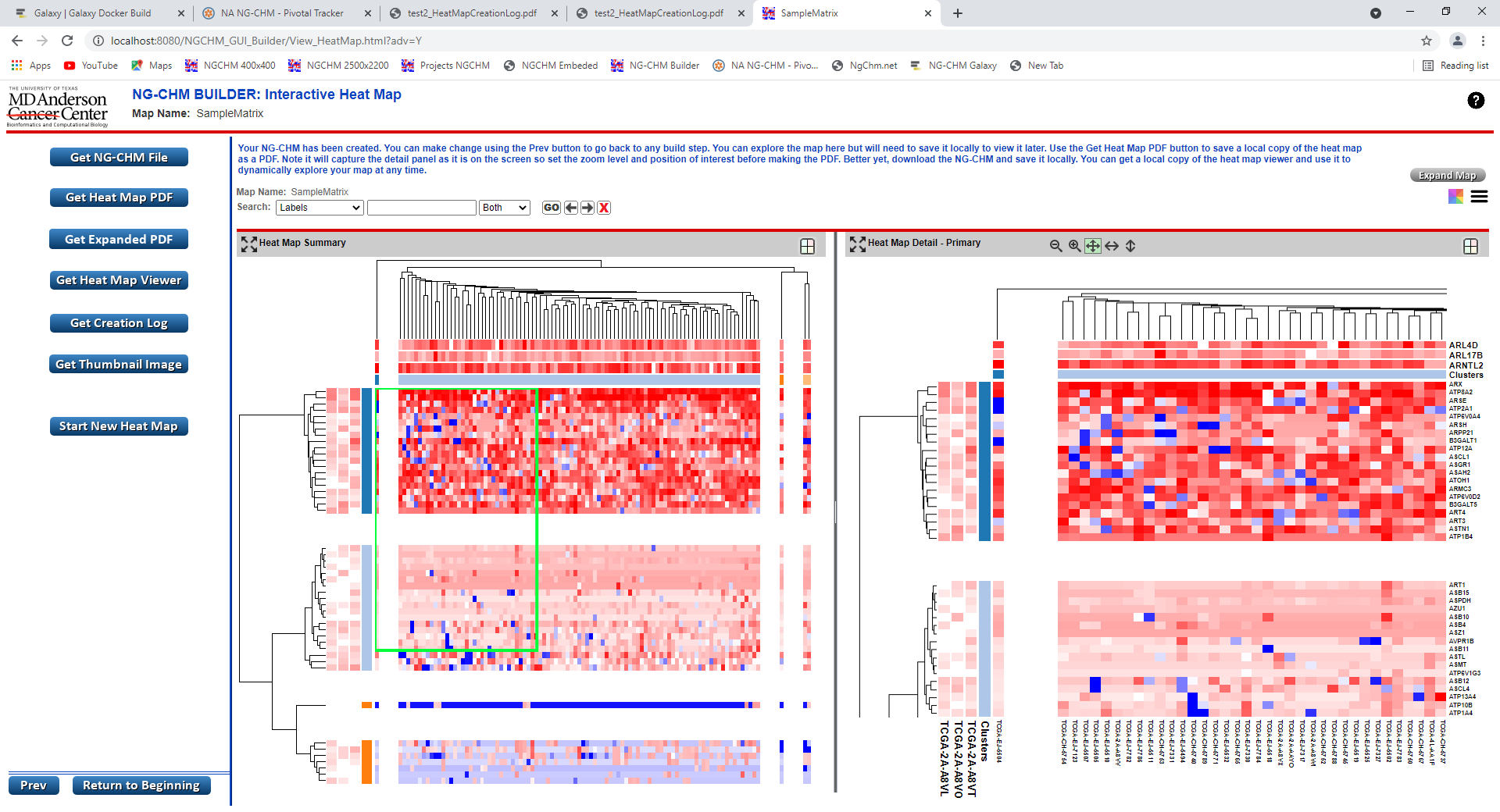Open Heat Map Summary pane layout menu
Viewport: 1500px width, 812px height.
pos(807,246)
